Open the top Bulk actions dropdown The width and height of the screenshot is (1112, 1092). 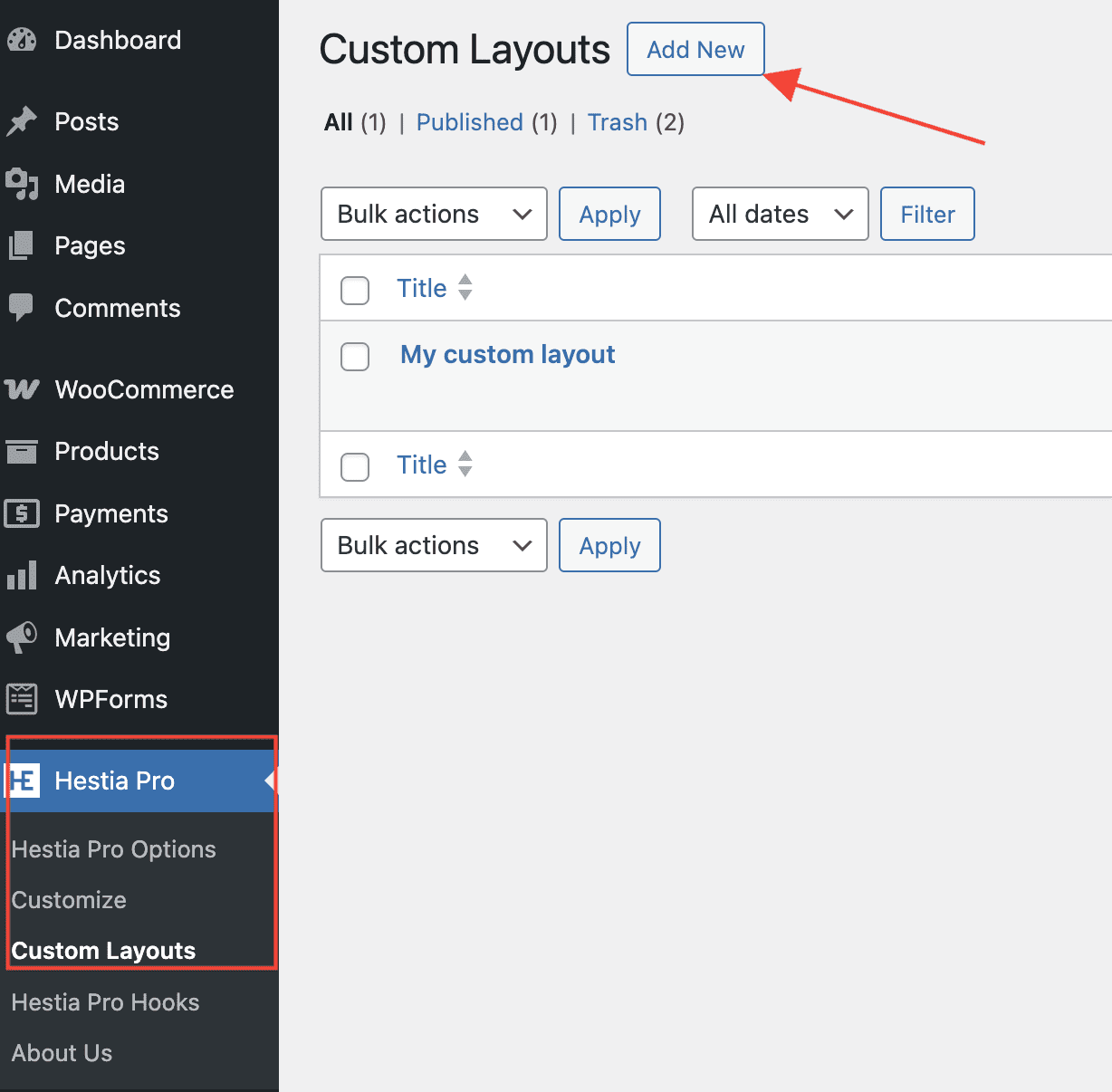(434, 215)
